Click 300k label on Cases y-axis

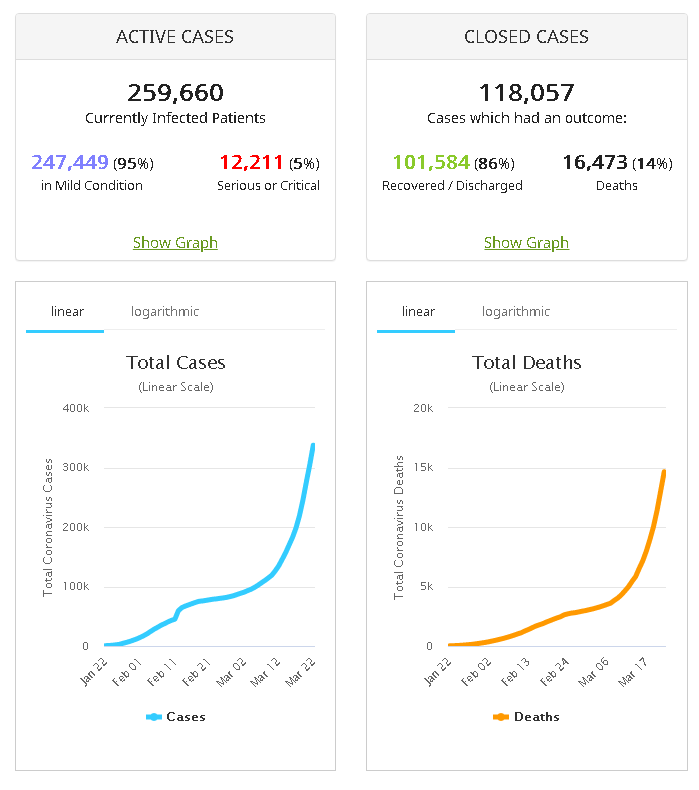click(76, 468)
